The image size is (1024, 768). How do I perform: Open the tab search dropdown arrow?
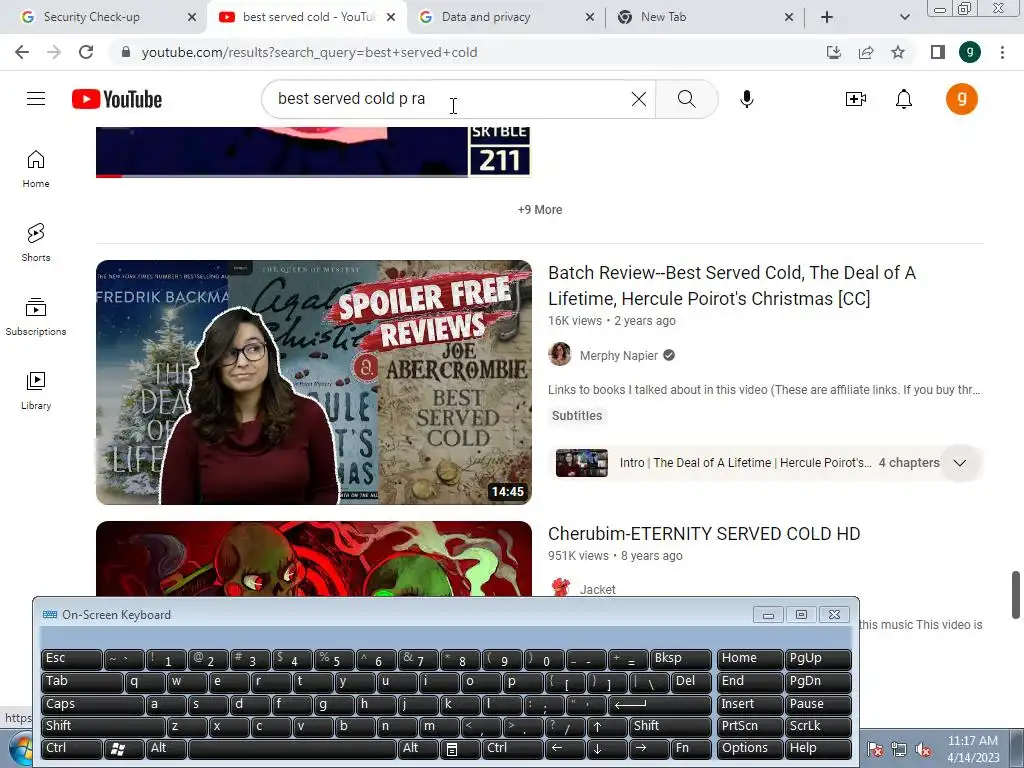904,17
